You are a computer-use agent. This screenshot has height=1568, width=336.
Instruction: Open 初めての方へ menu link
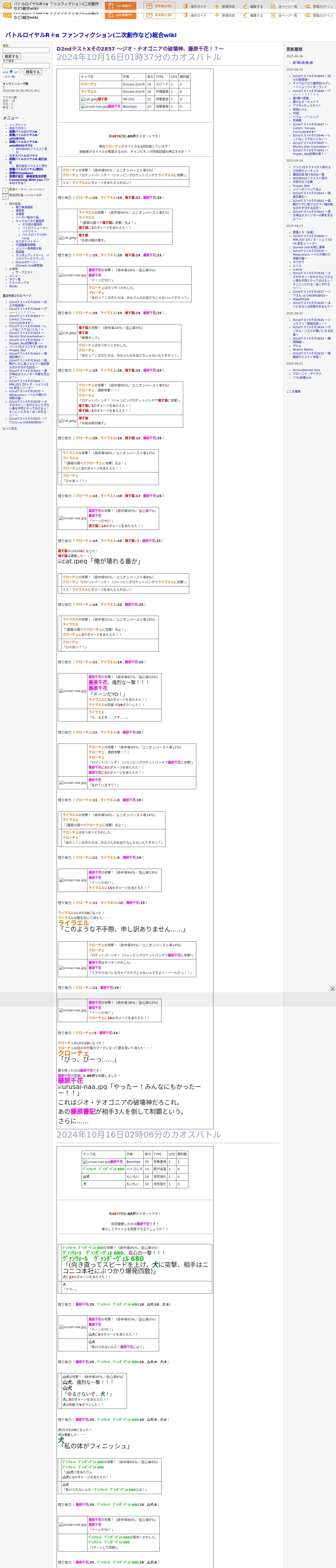coord(18,128)
